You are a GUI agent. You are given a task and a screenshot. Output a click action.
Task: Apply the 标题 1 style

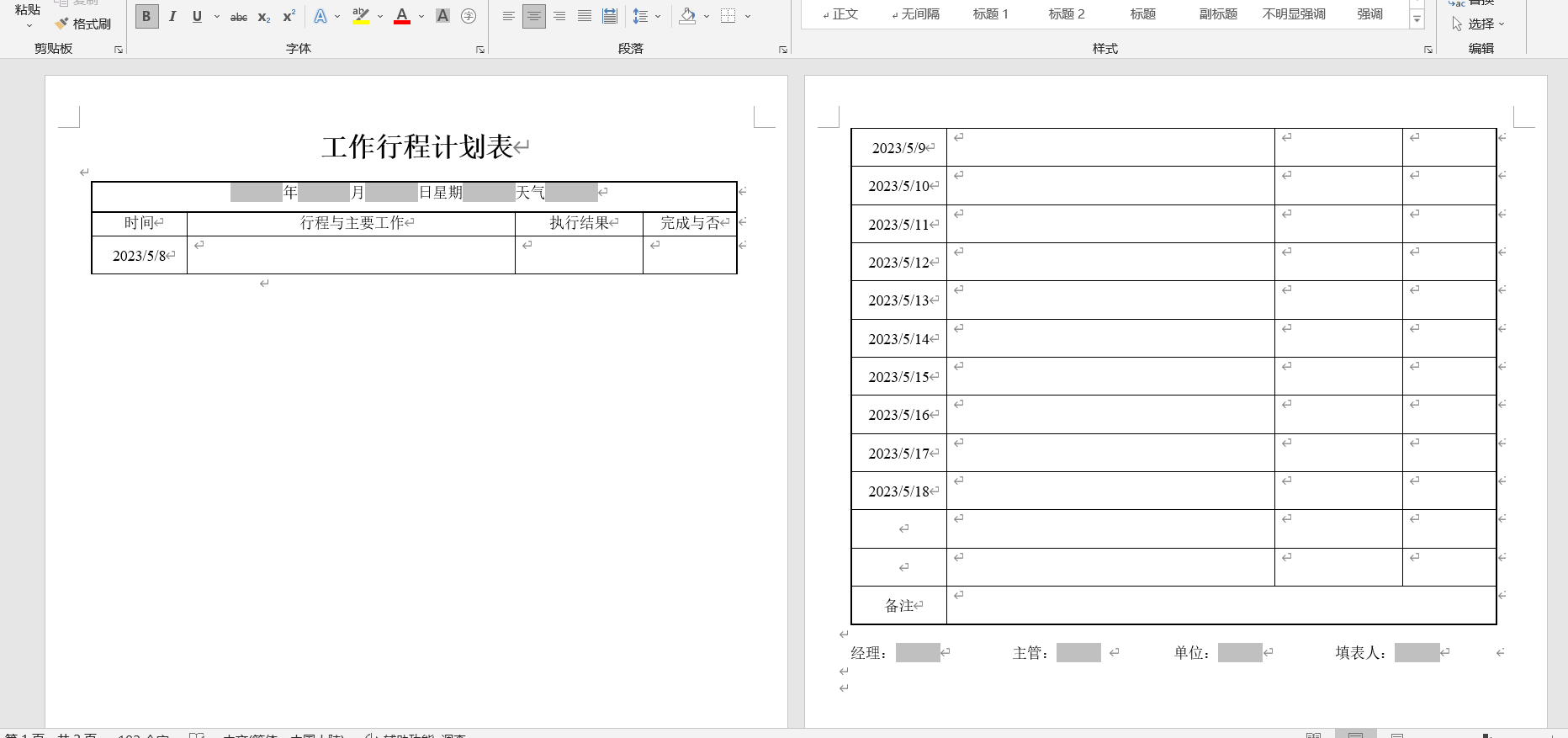[x=991, y=13]
